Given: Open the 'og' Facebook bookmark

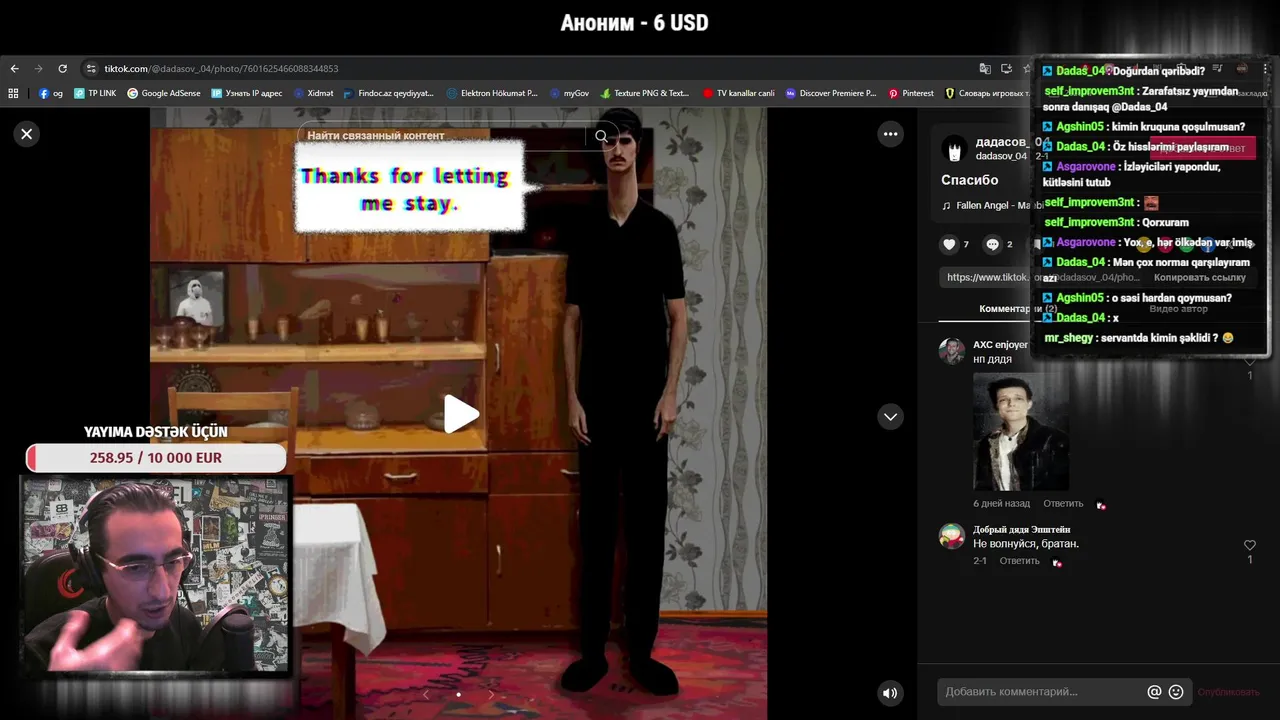Looking at the screenshot, I should coord(51,93).
